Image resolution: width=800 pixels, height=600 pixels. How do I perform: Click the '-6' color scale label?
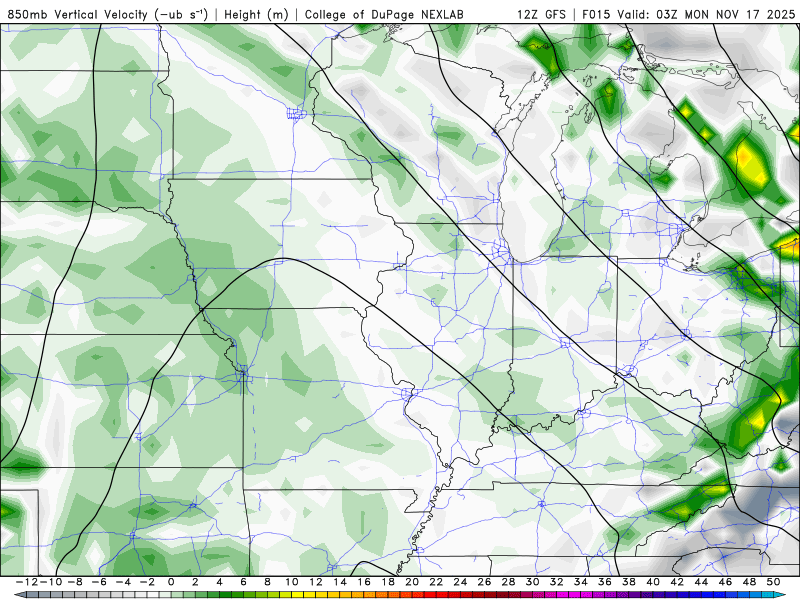click(99, 582)
